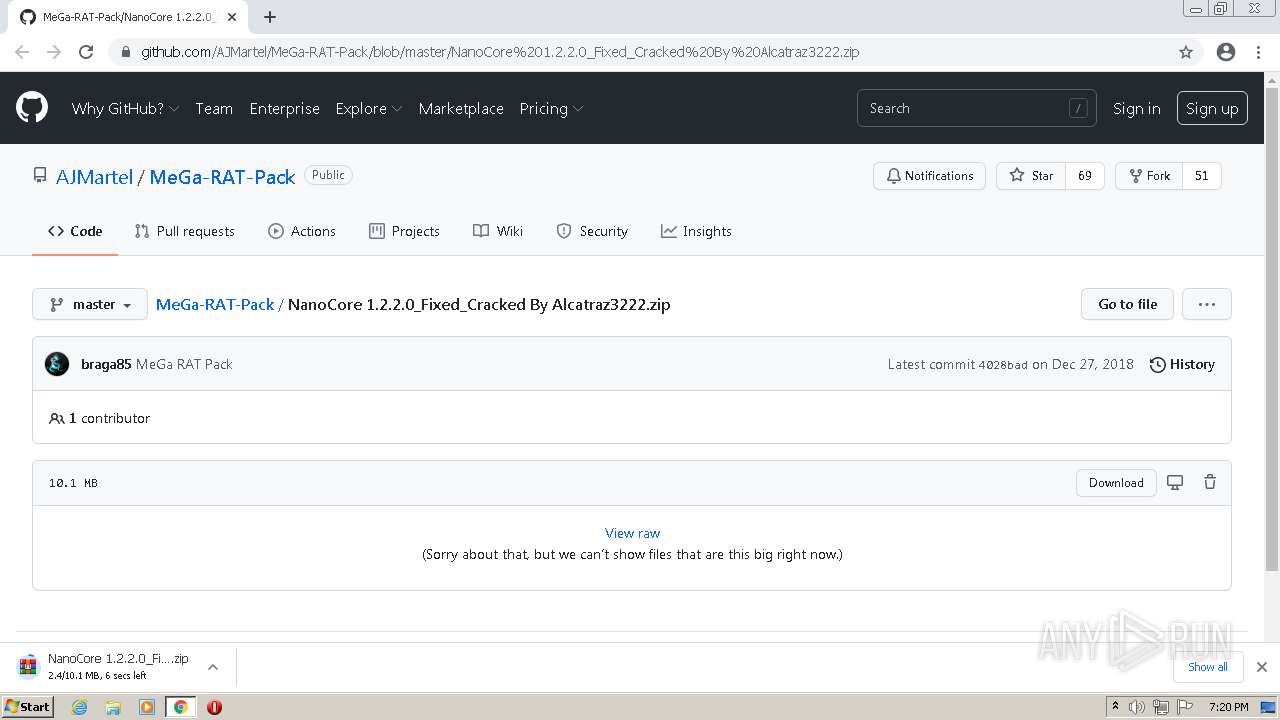Expand Explore dropdown menu
This screenshot has height=720, width=1280.
[x=369, y=108]
